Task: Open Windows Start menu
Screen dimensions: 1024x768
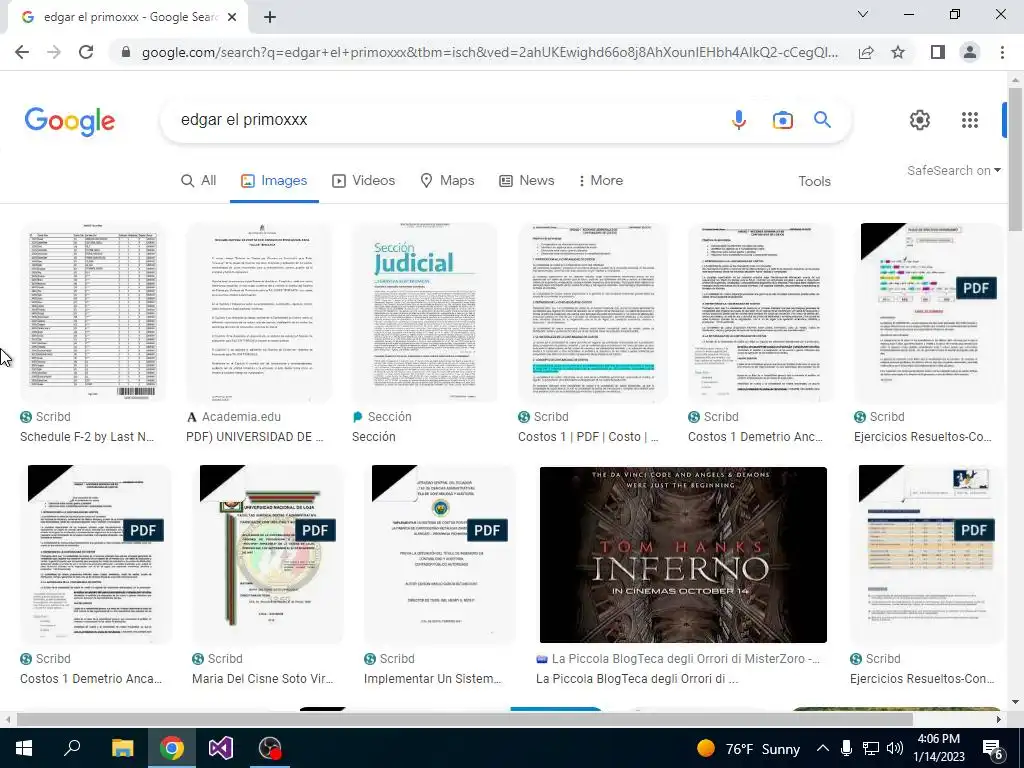Action: (24, 748)
